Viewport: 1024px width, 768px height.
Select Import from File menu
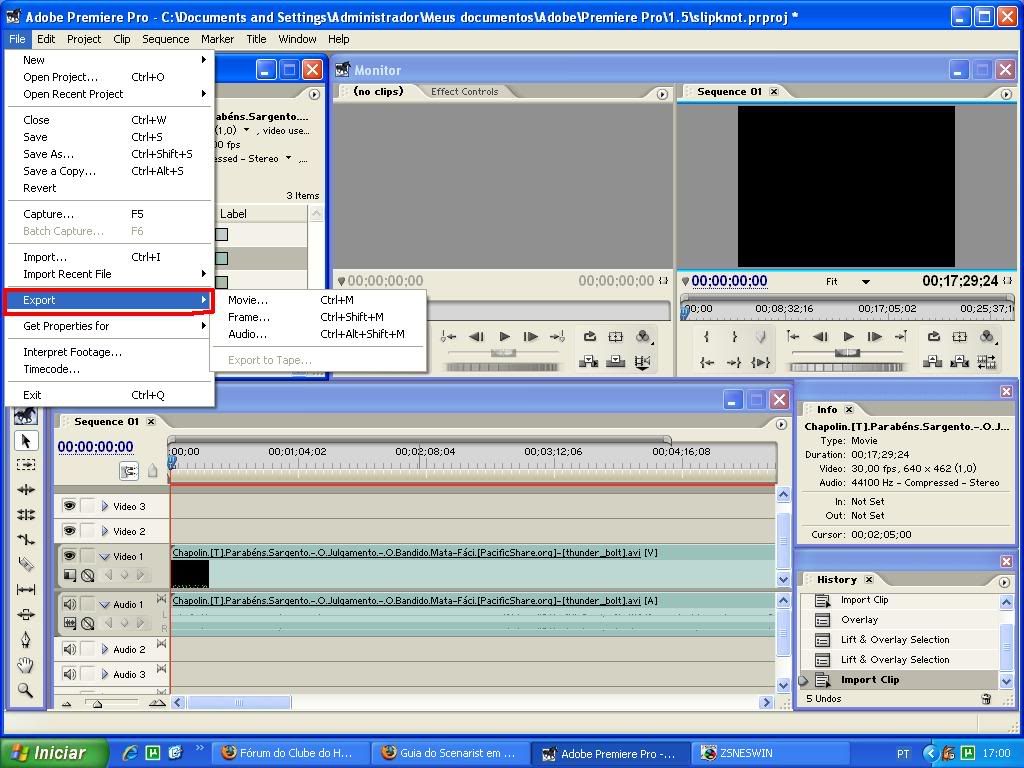point(108,257)
